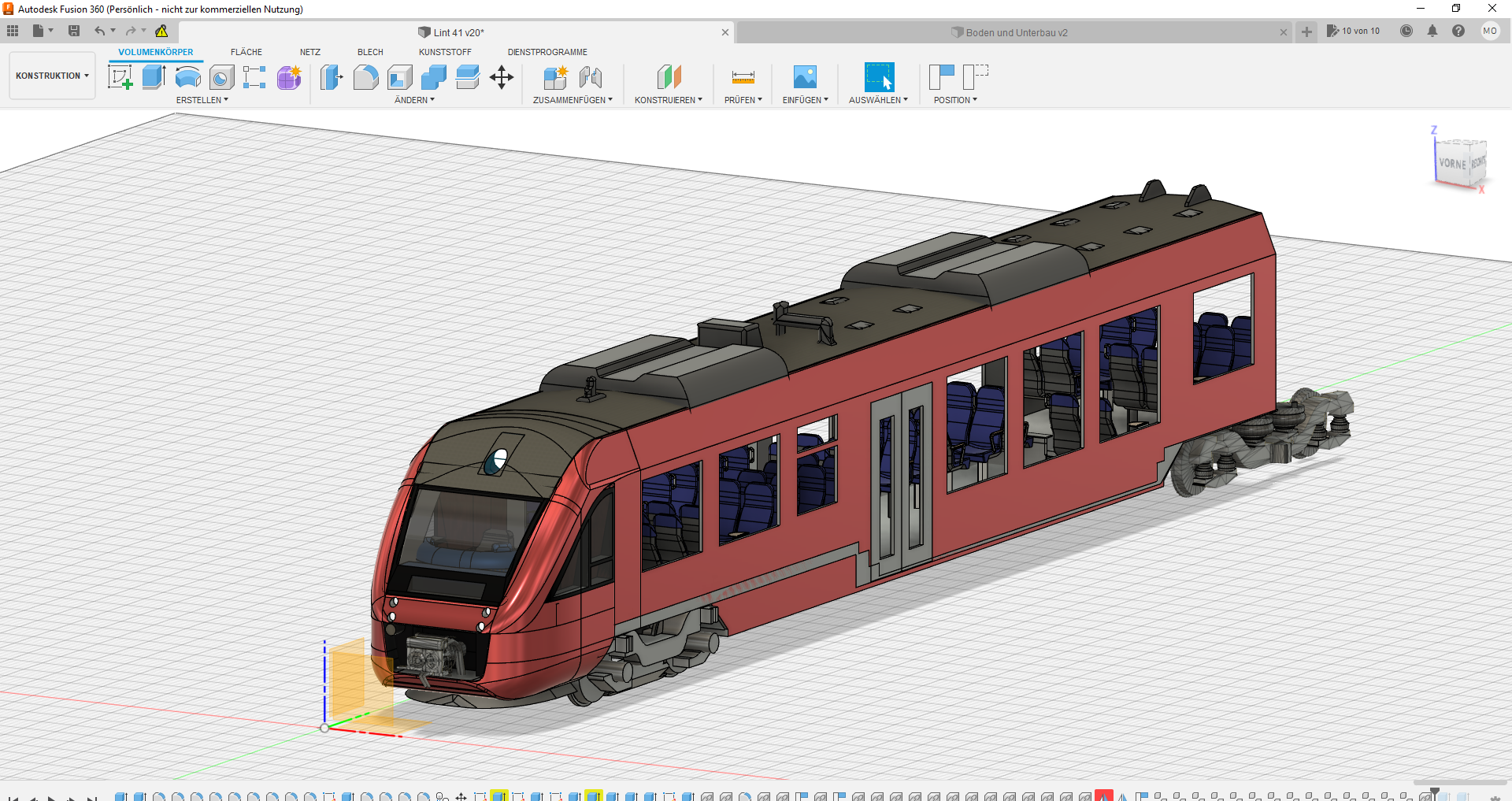The height and width of the screenshot is (801, 1512).
Task: Click the offset plane Konstruieren icon
Action: click(x=669, y=77)
